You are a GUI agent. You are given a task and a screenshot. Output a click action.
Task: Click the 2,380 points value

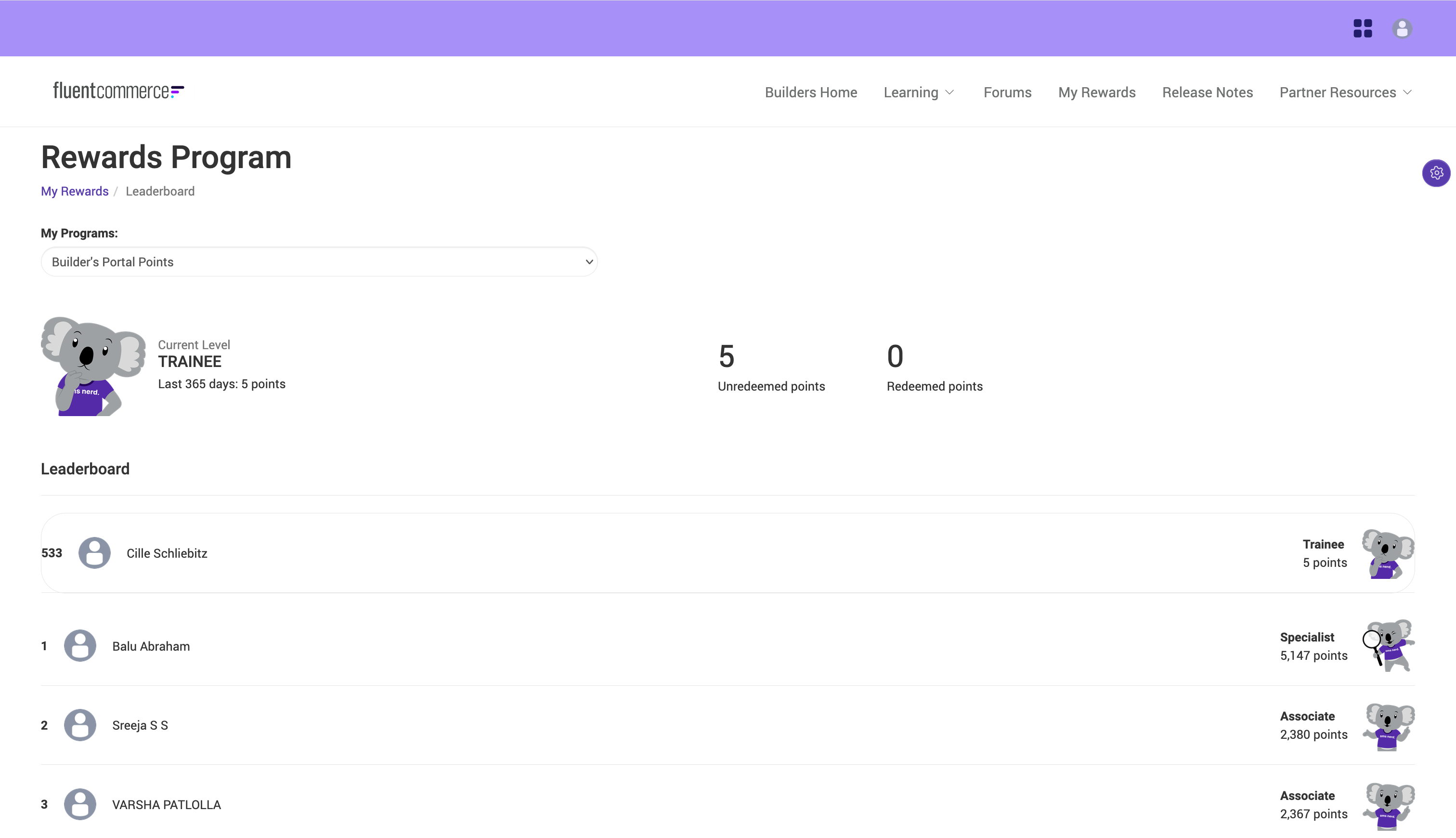[1313, 734]
